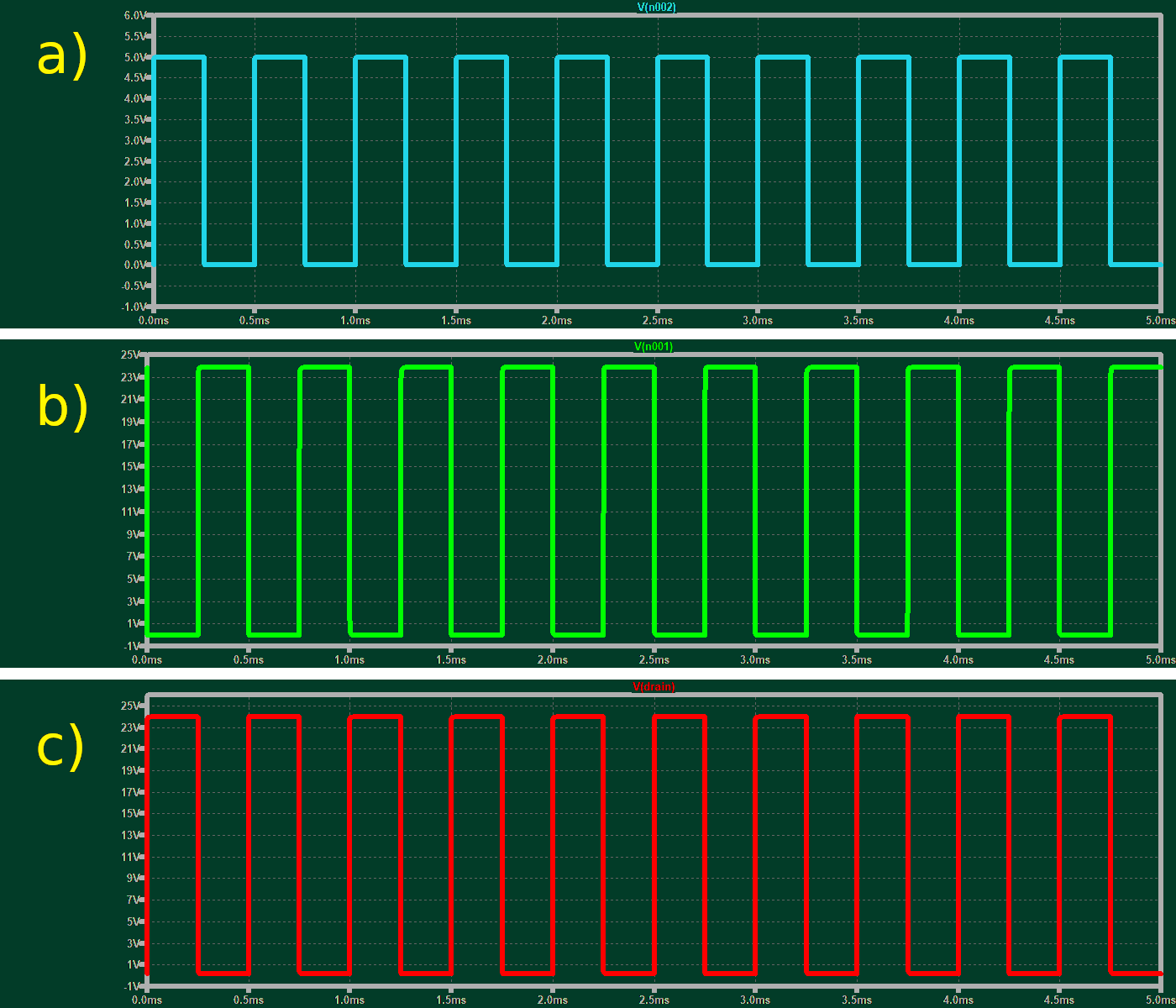Viewport: 1176px width, 1008px height.
Task: Click the 19V tick in V(drain) pane
Action: point(132,770)
